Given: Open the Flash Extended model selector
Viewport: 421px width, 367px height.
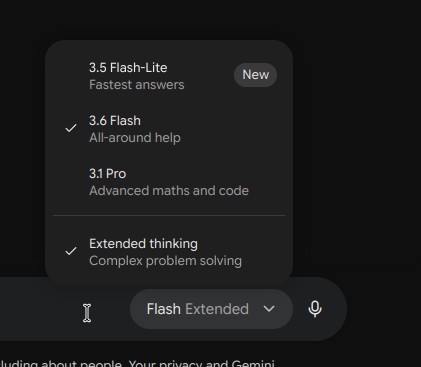Looking at the screenshot, I should pos(211,309).
